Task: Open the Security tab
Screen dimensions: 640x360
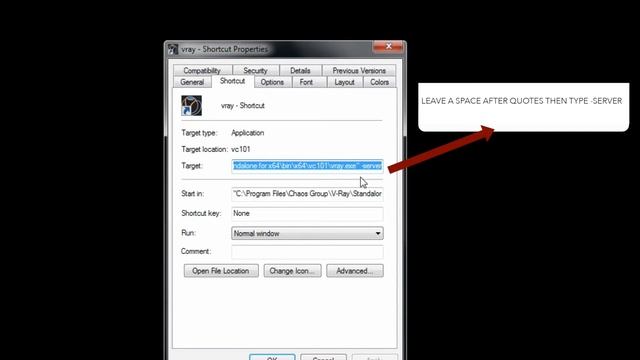Action: pos(256,71)
